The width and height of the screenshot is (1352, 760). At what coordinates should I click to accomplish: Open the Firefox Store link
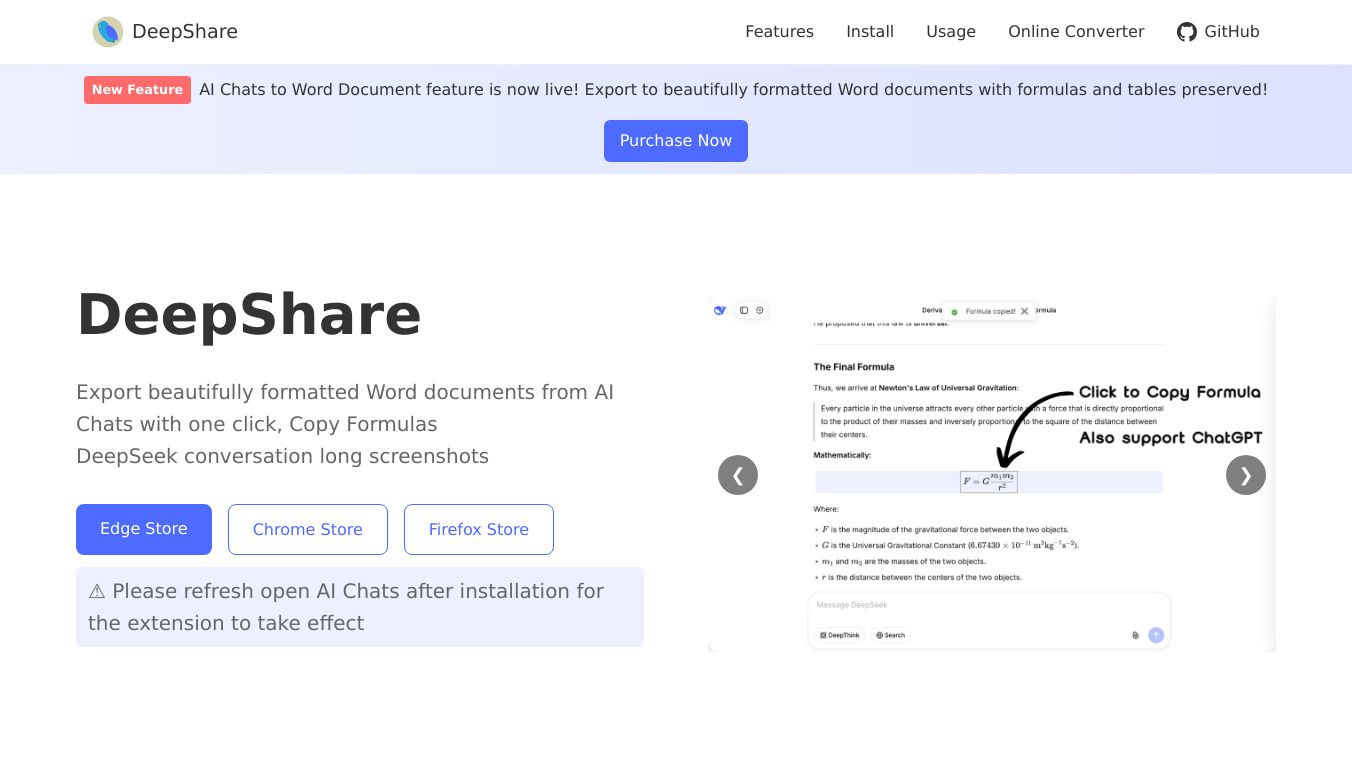point(479,529)
